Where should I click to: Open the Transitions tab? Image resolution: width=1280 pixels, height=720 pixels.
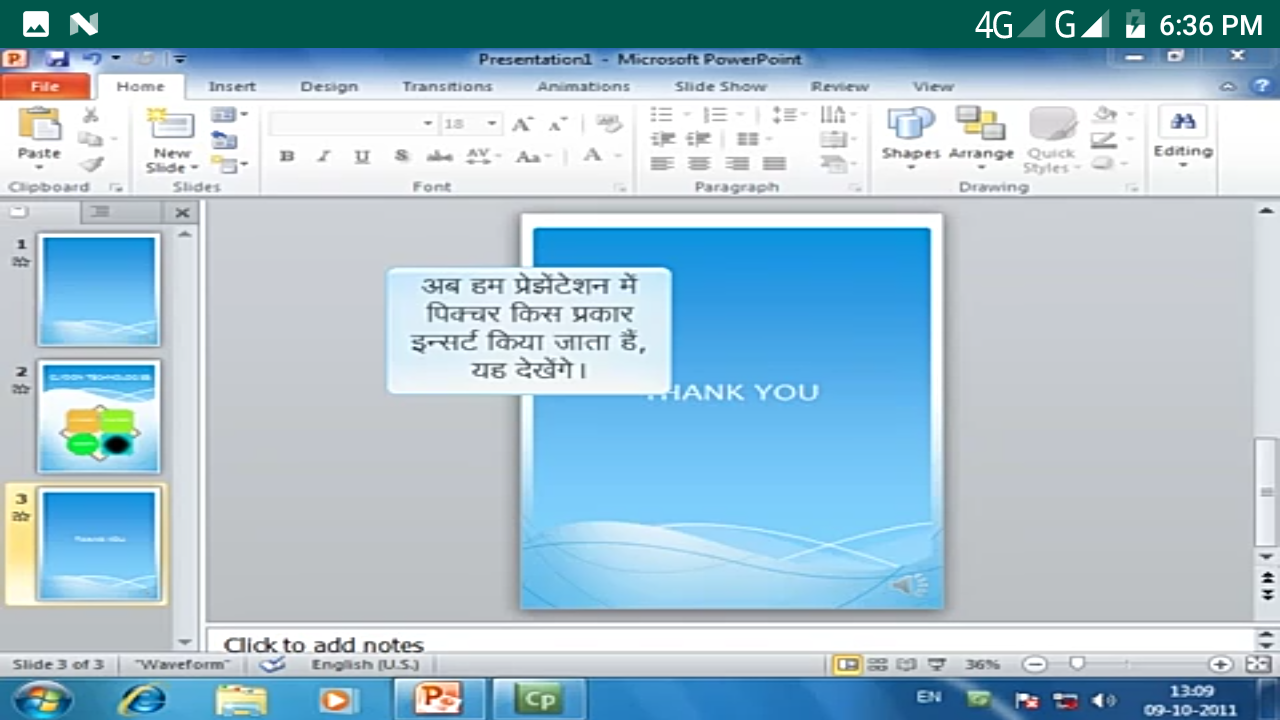pyautogui.click(x=447, y=87)
